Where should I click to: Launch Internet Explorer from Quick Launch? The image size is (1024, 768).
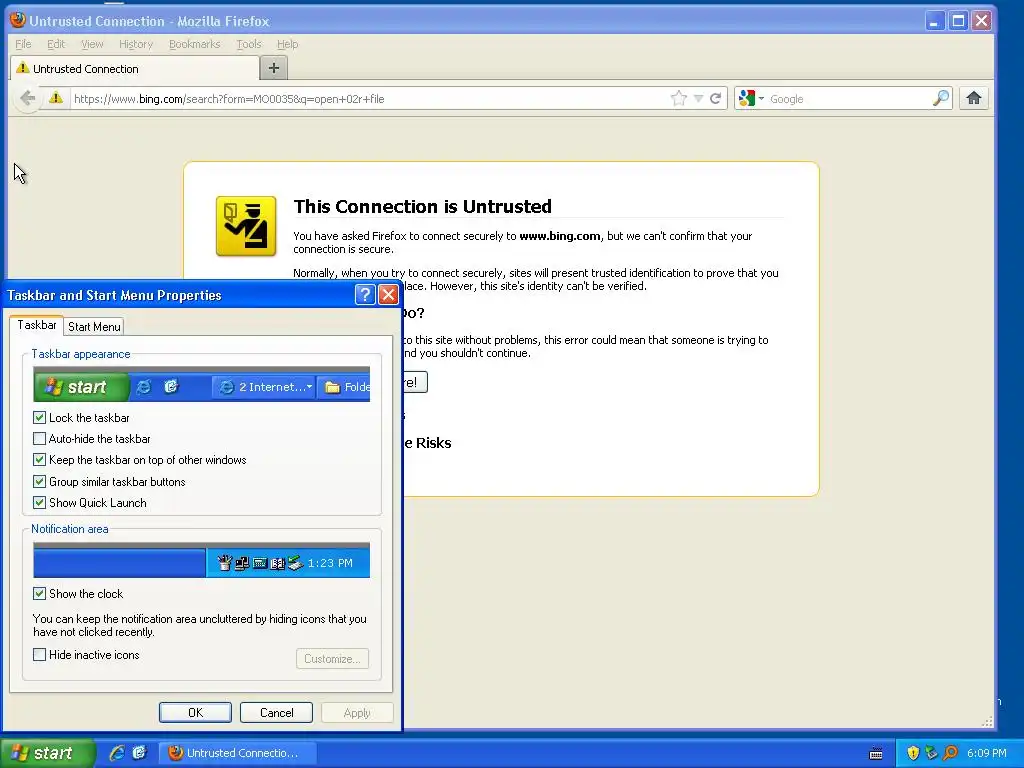coord(116,753)
